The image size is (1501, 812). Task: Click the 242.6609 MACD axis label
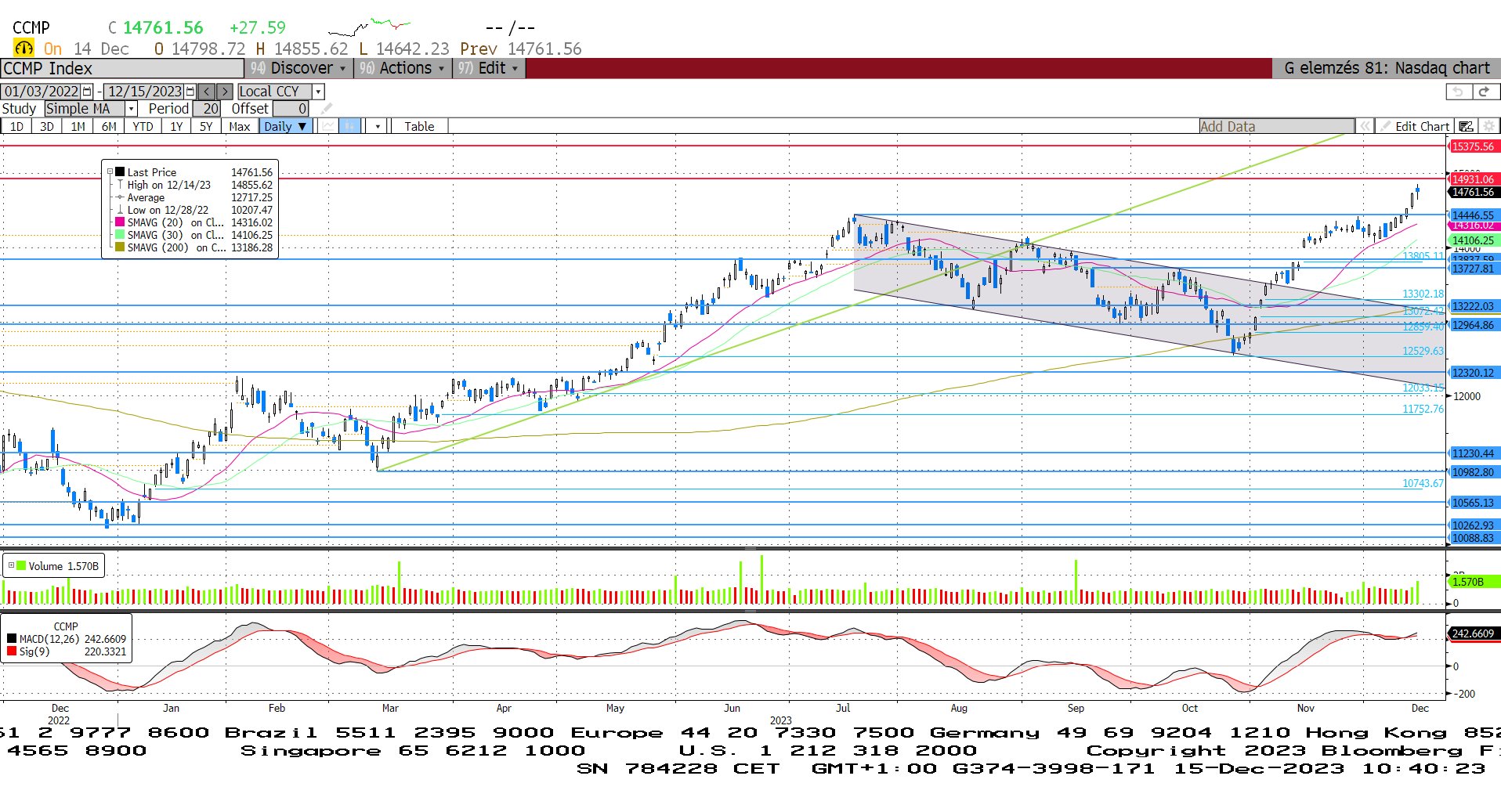1473,633
